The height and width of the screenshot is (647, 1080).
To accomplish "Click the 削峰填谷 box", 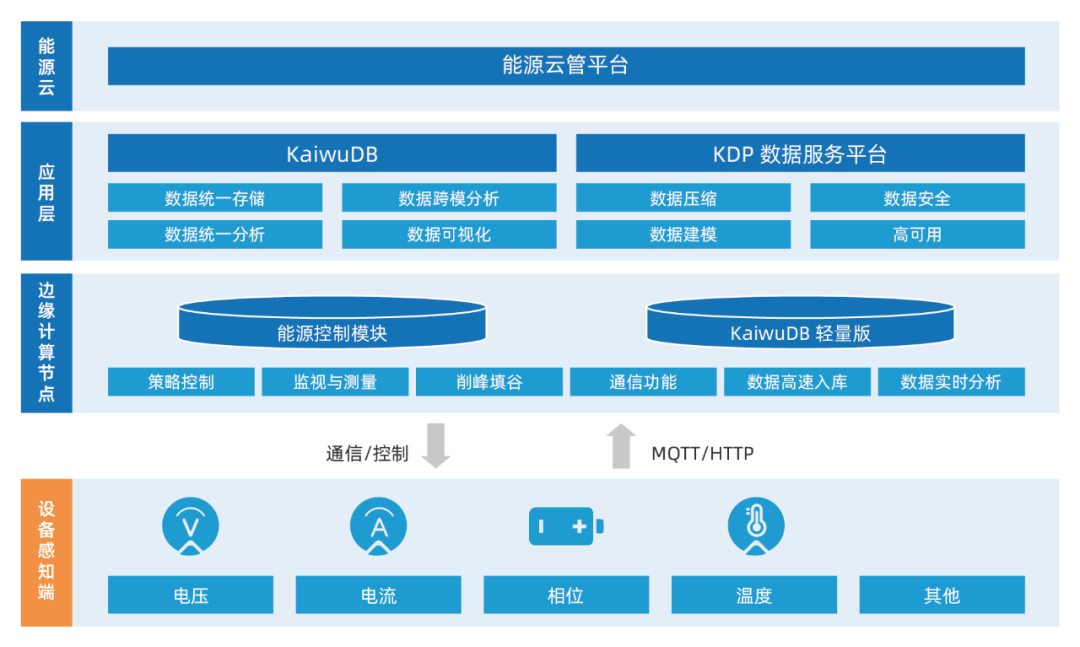I will point(489,382).
